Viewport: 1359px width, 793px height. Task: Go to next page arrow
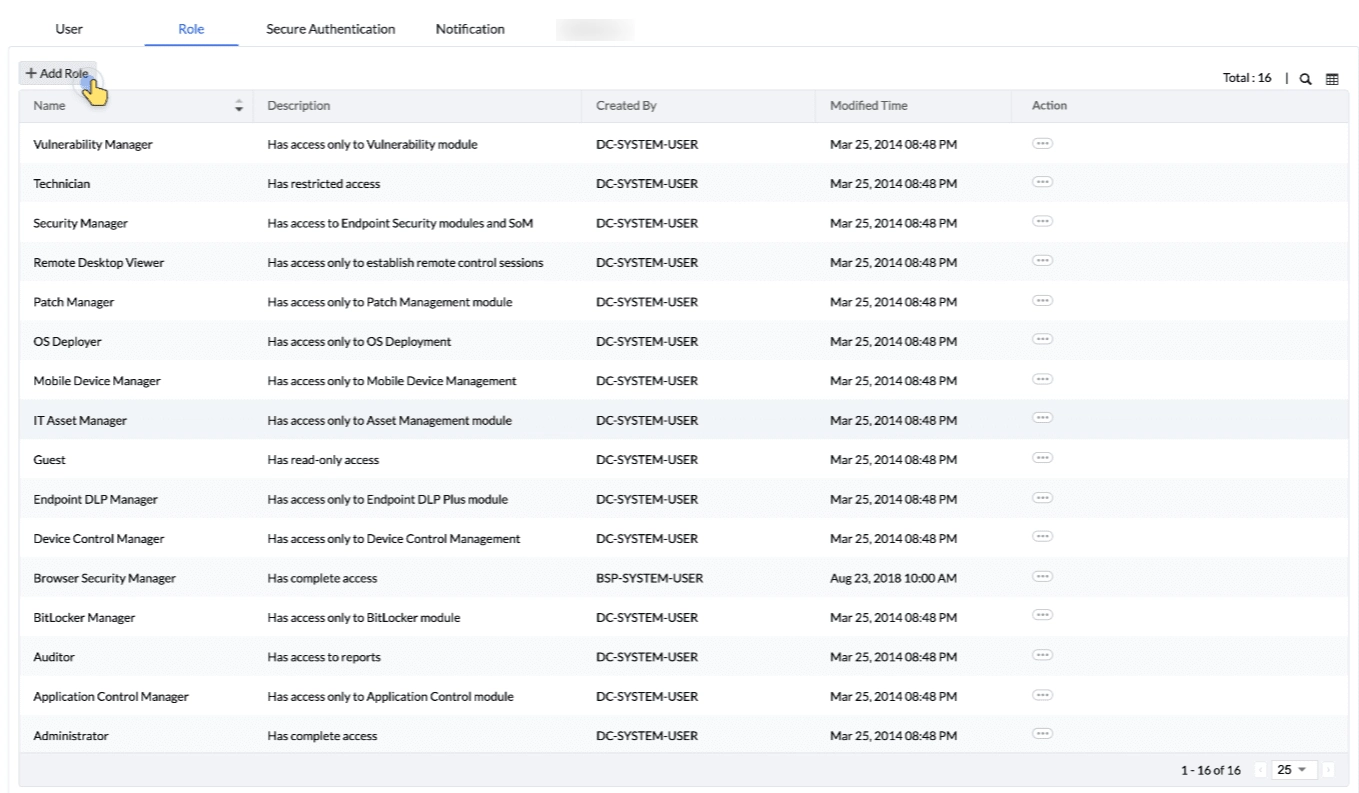tap(1329, 770)
